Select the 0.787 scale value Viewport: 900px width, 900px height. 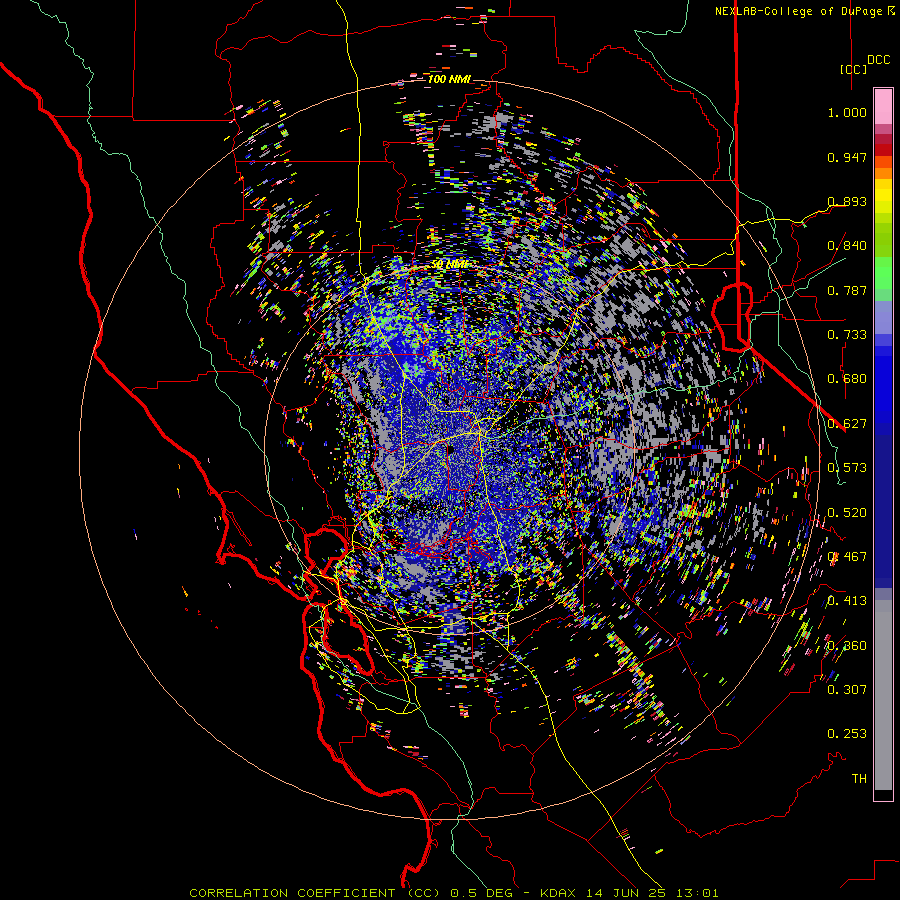(847, 290)
